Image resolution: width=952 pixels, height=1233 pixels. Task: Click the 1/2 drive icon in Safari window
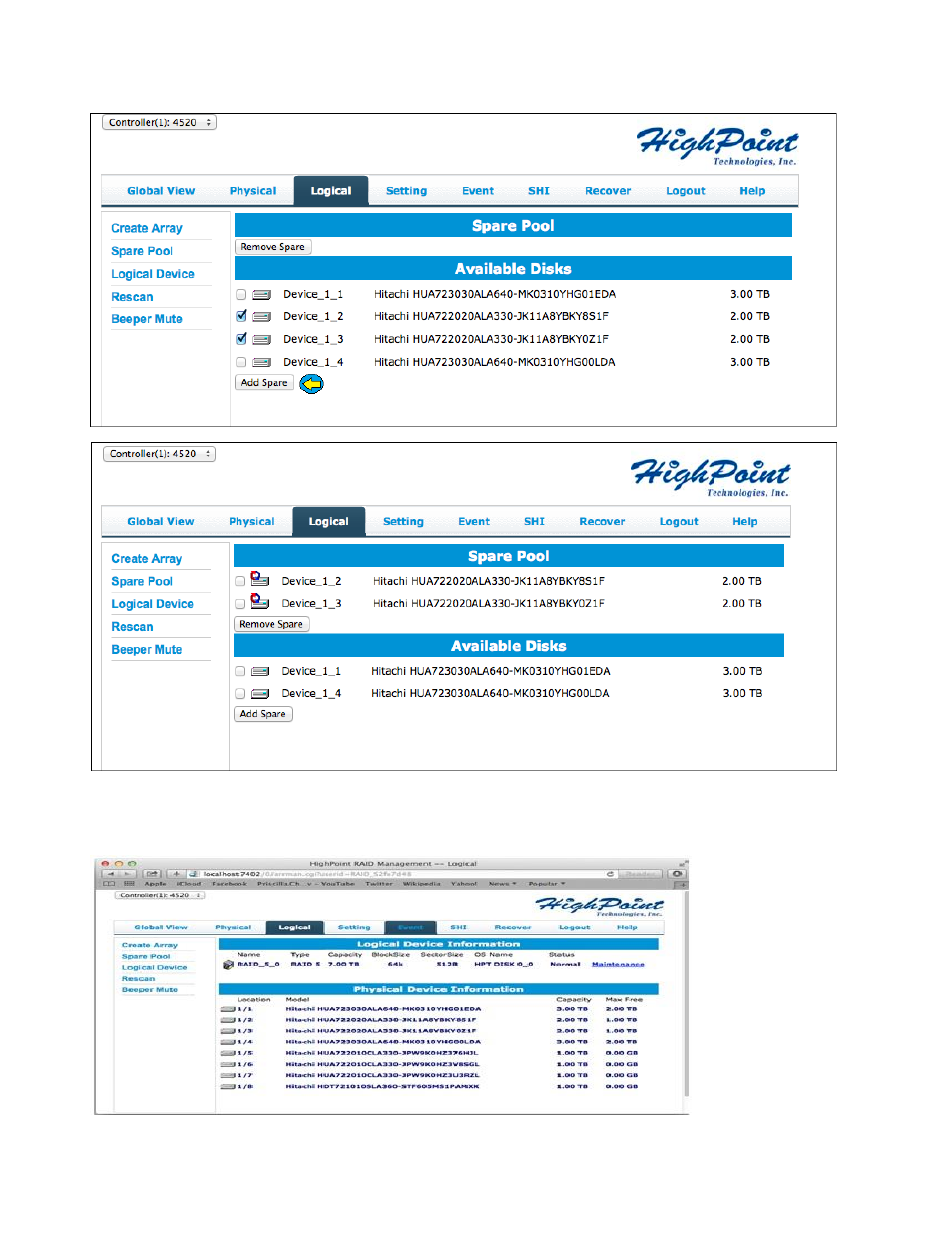228,1020
